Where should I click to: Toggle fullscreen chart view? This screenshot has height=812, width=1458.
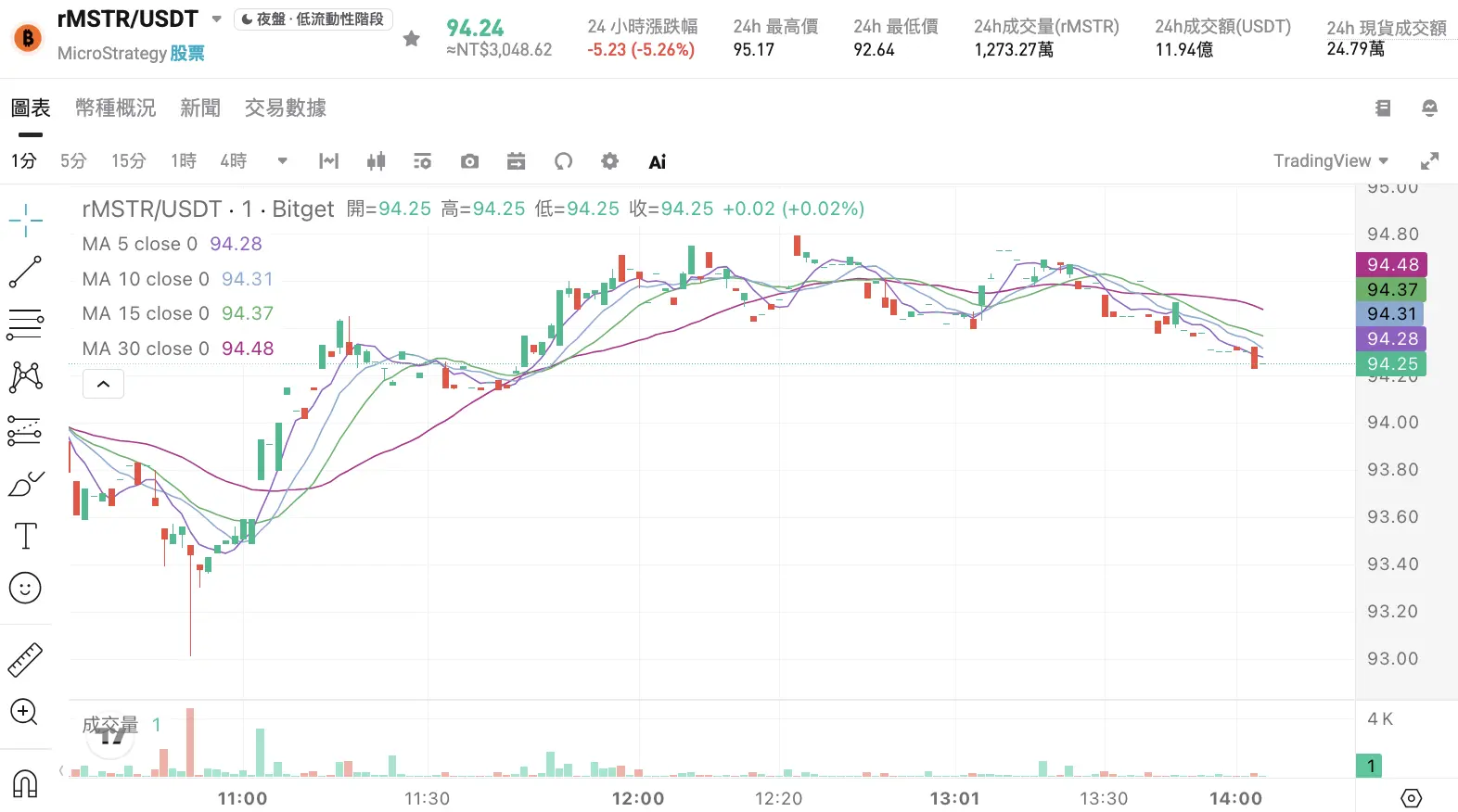[1430, 161]
